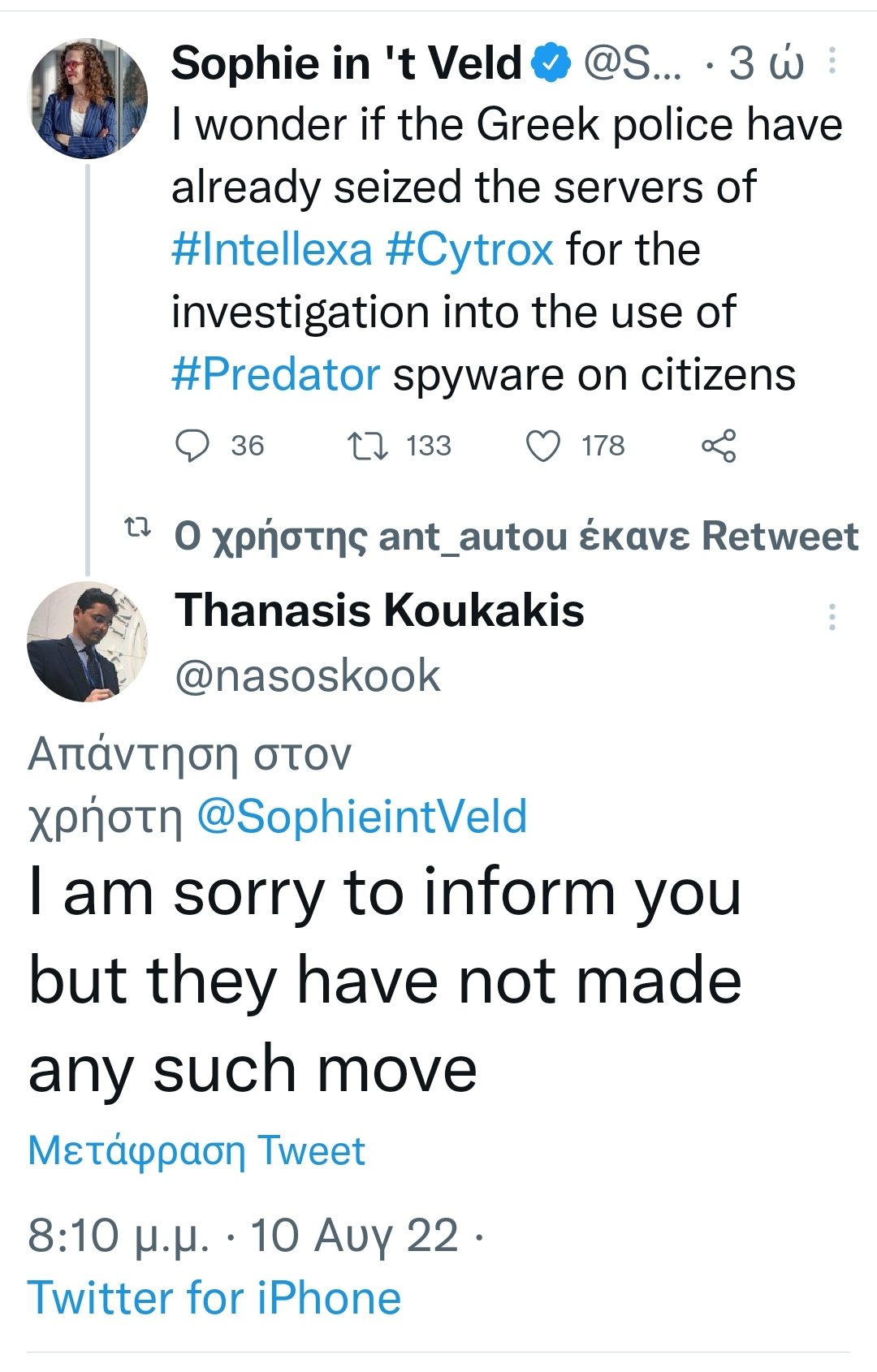The image size is (877, 1372).
Task: Click the tweet timestamp 8:10 μ.μ.
Action: point(119,1236)
